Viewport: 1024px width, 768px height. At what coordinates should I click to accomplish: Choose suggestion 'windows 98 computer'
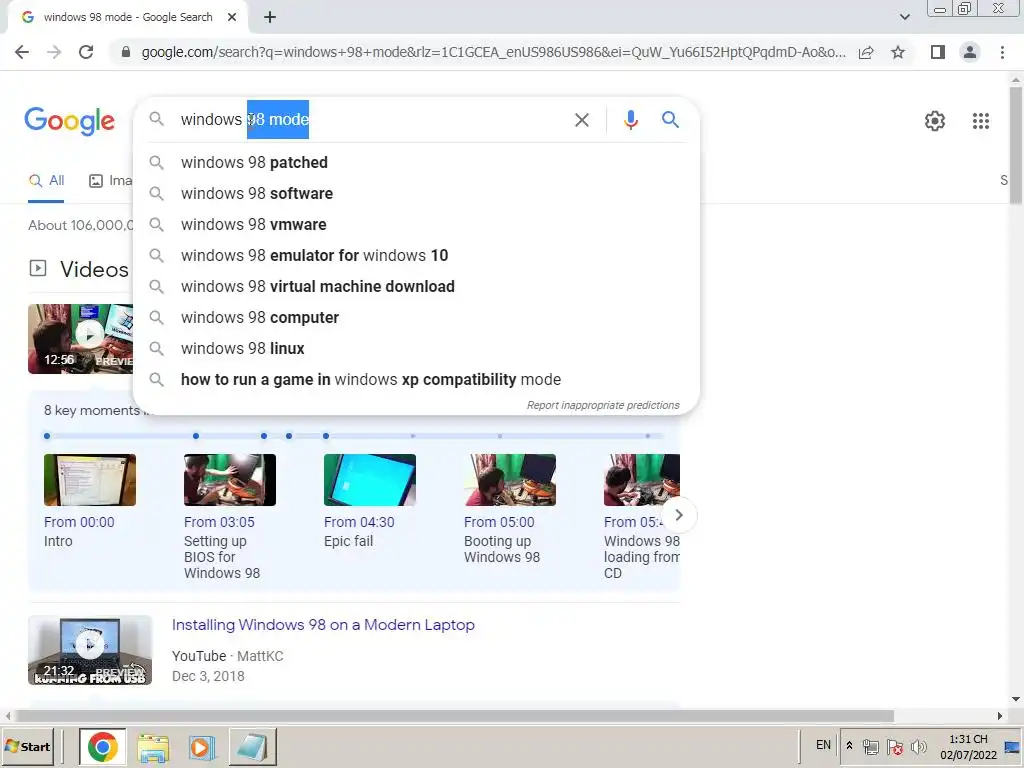[x=416, y=317]
